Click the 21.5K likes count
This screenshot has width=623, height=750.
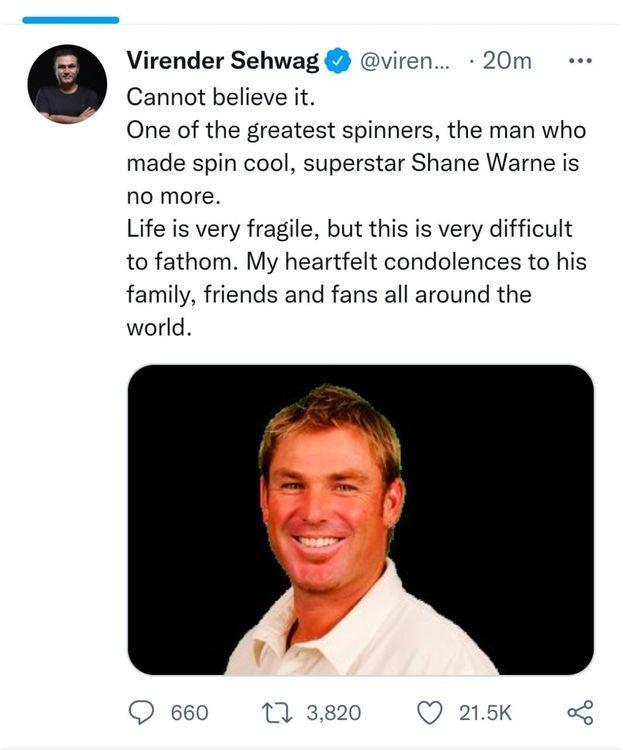tap(485, 713)
